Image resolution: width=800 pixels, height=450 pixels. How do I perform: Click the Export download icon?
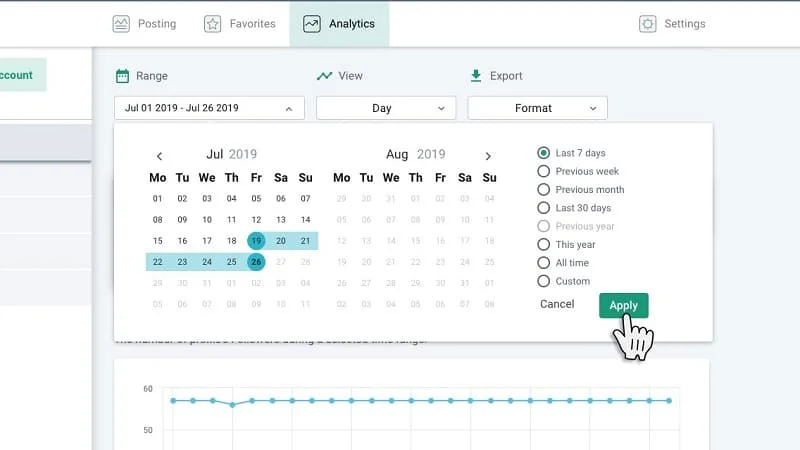tap(476, 76)
